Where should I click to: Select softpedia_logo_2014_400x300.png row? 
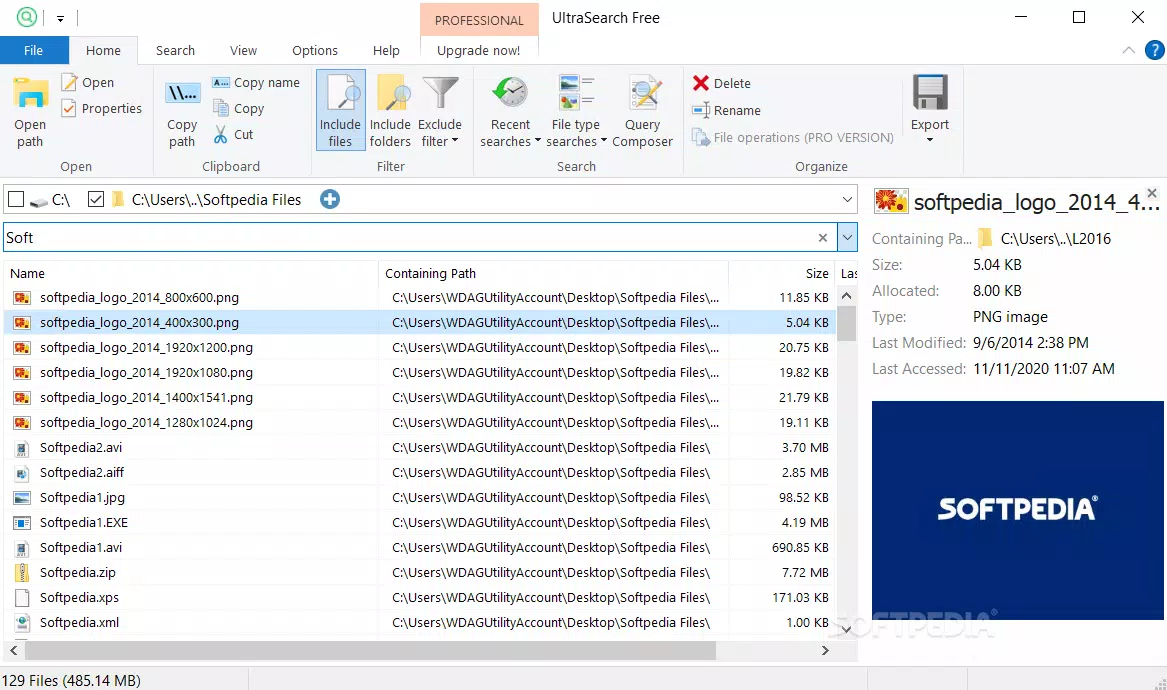[420, 322]
